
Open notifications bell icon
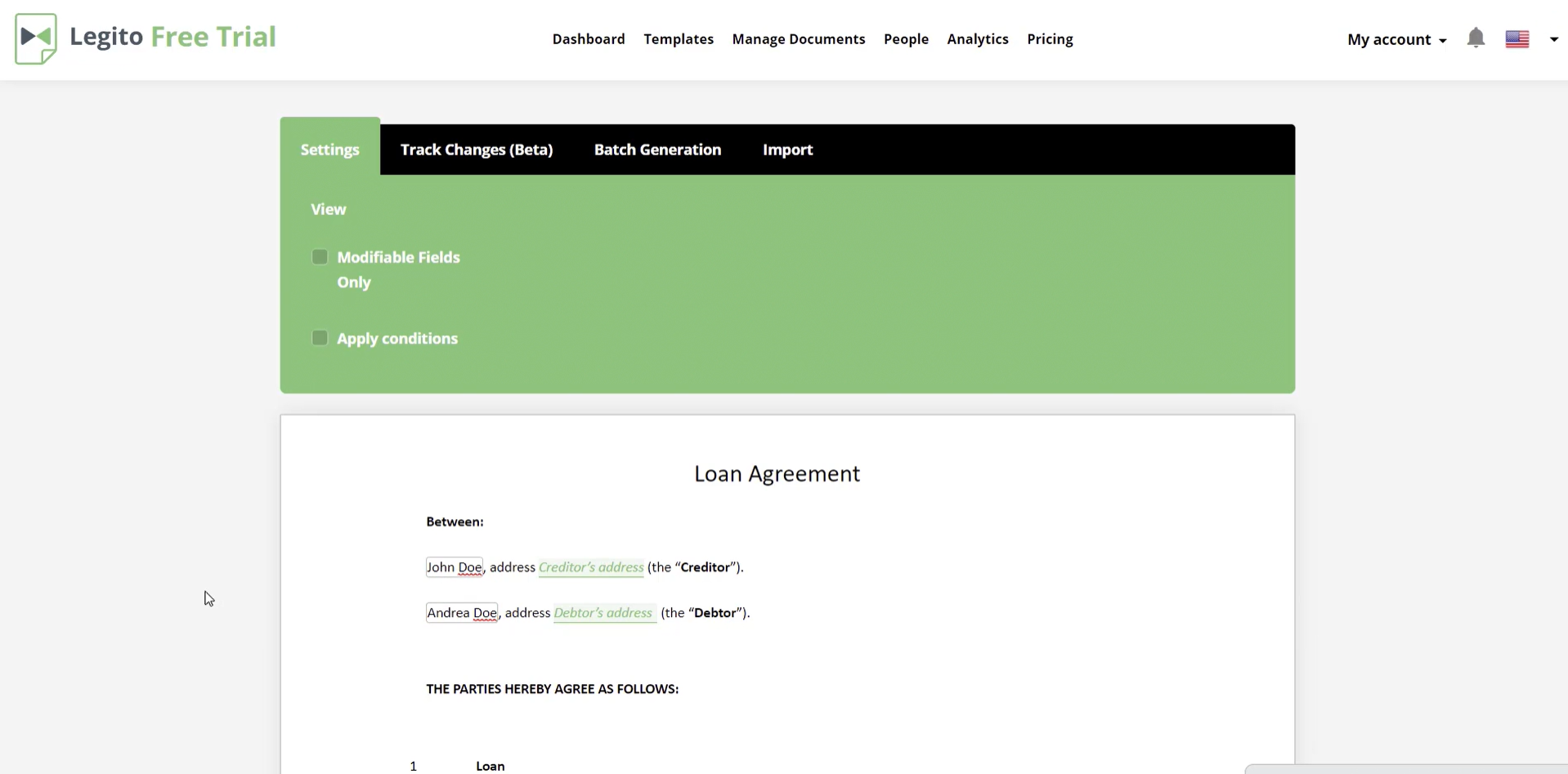coord(1476,38)
